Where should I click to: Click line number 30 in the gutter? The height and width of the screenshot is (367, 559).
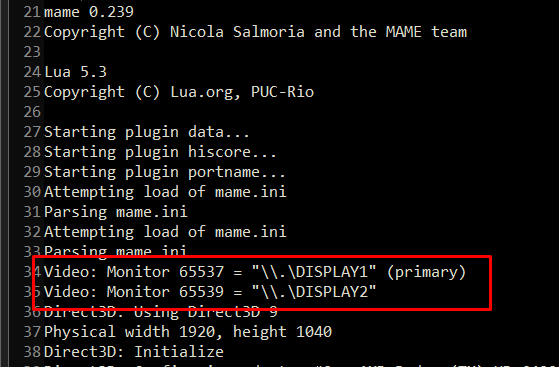point(32,192)
